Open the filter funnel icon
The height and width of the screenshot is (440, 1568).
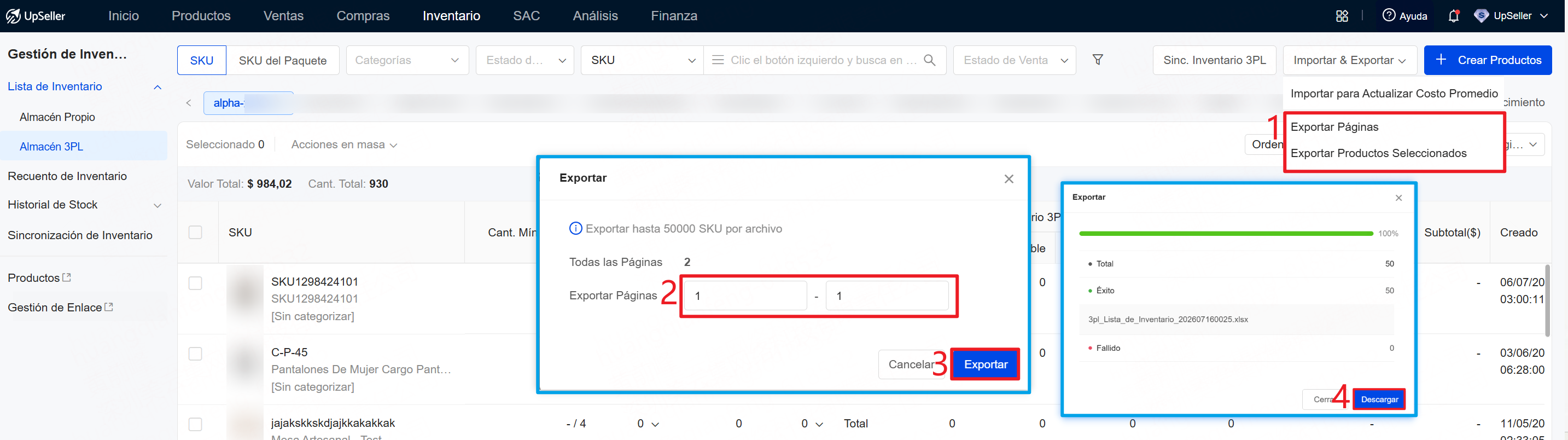click(x=1098, y=60)
